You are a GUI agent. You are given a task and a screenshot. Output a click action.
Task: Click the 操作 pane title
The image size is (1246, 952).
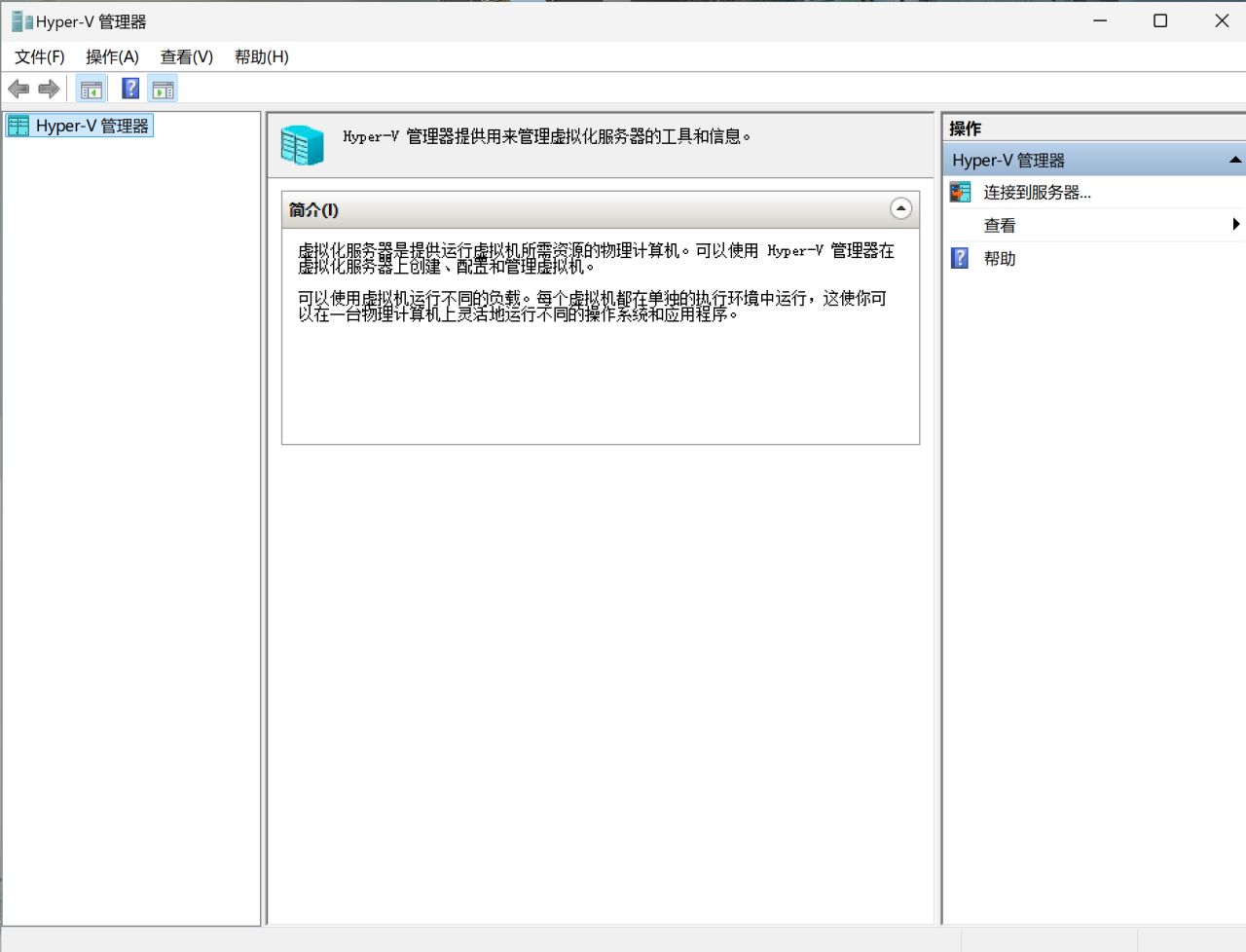point(966,128)
